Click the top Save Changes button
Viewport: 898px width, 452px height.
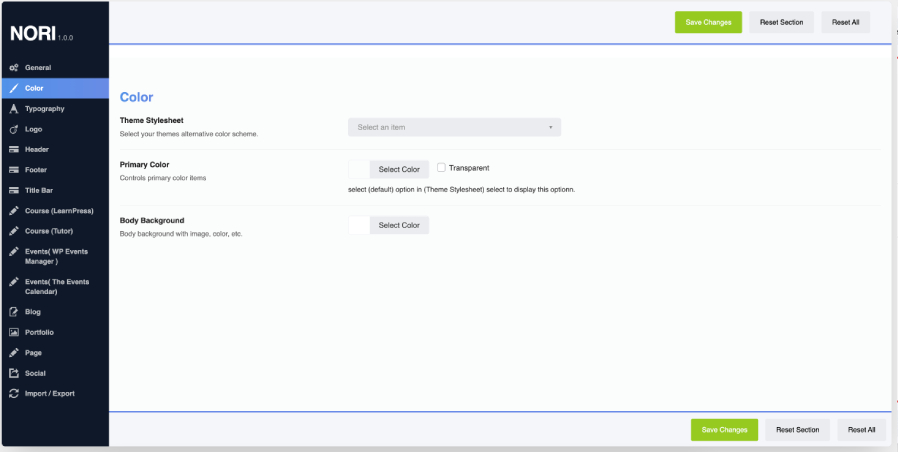coord(708,22)
